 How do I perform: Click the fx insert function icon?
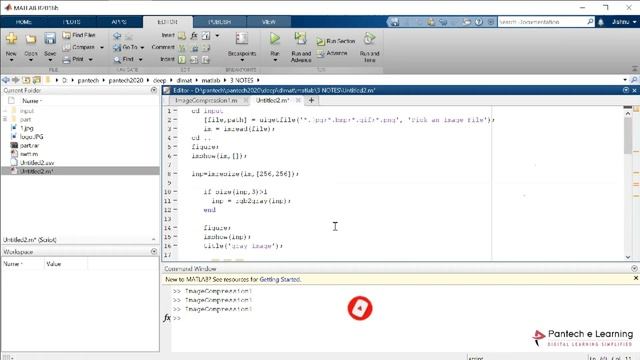(x=194, y=36)
